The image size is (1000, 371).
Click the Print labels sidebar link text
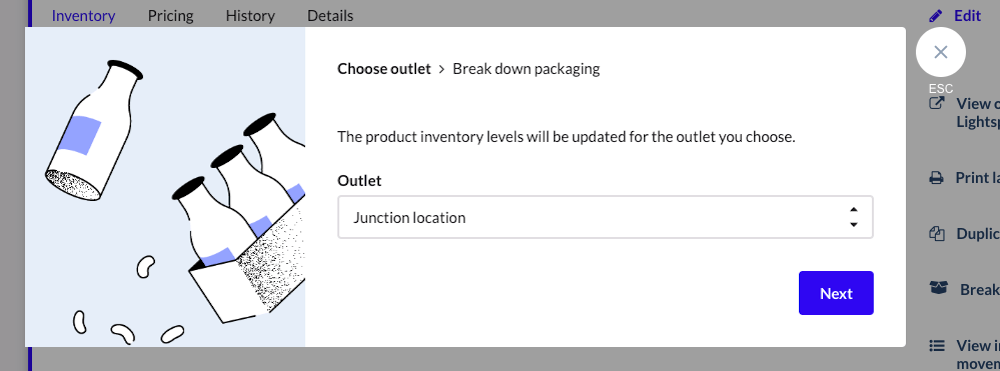pyautogui.click(x=977, y=178)
